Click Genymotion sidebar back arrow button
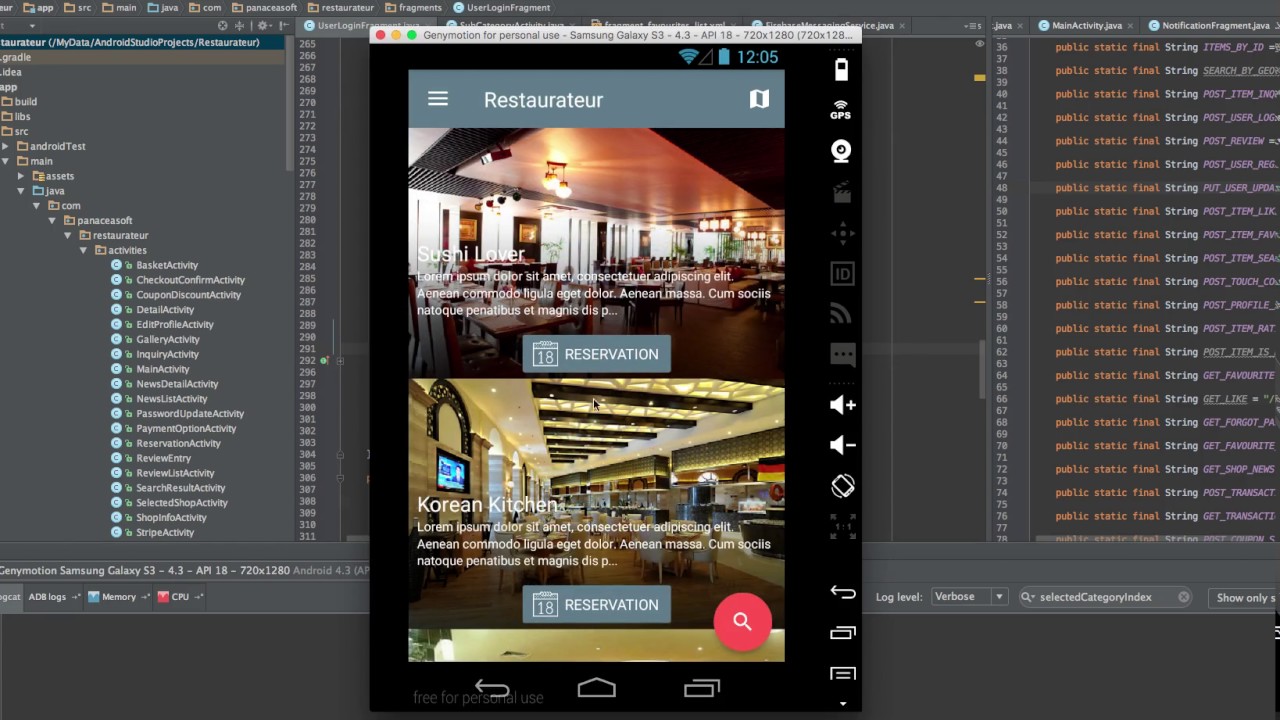 click(x=842, y=592)
